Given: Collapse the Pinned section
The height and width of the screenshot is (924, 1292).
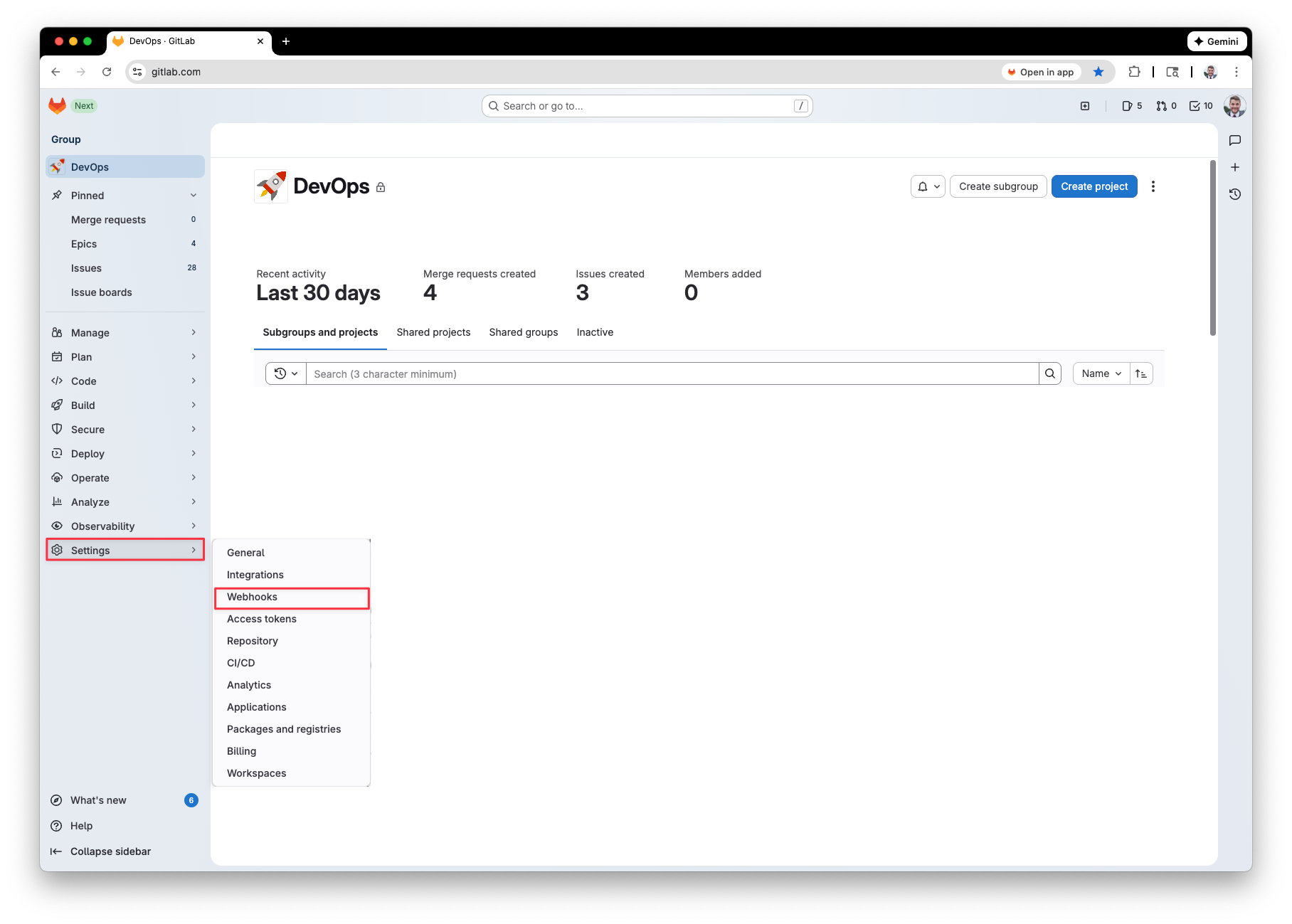Looking at the screenshot, I should [193, 196].
